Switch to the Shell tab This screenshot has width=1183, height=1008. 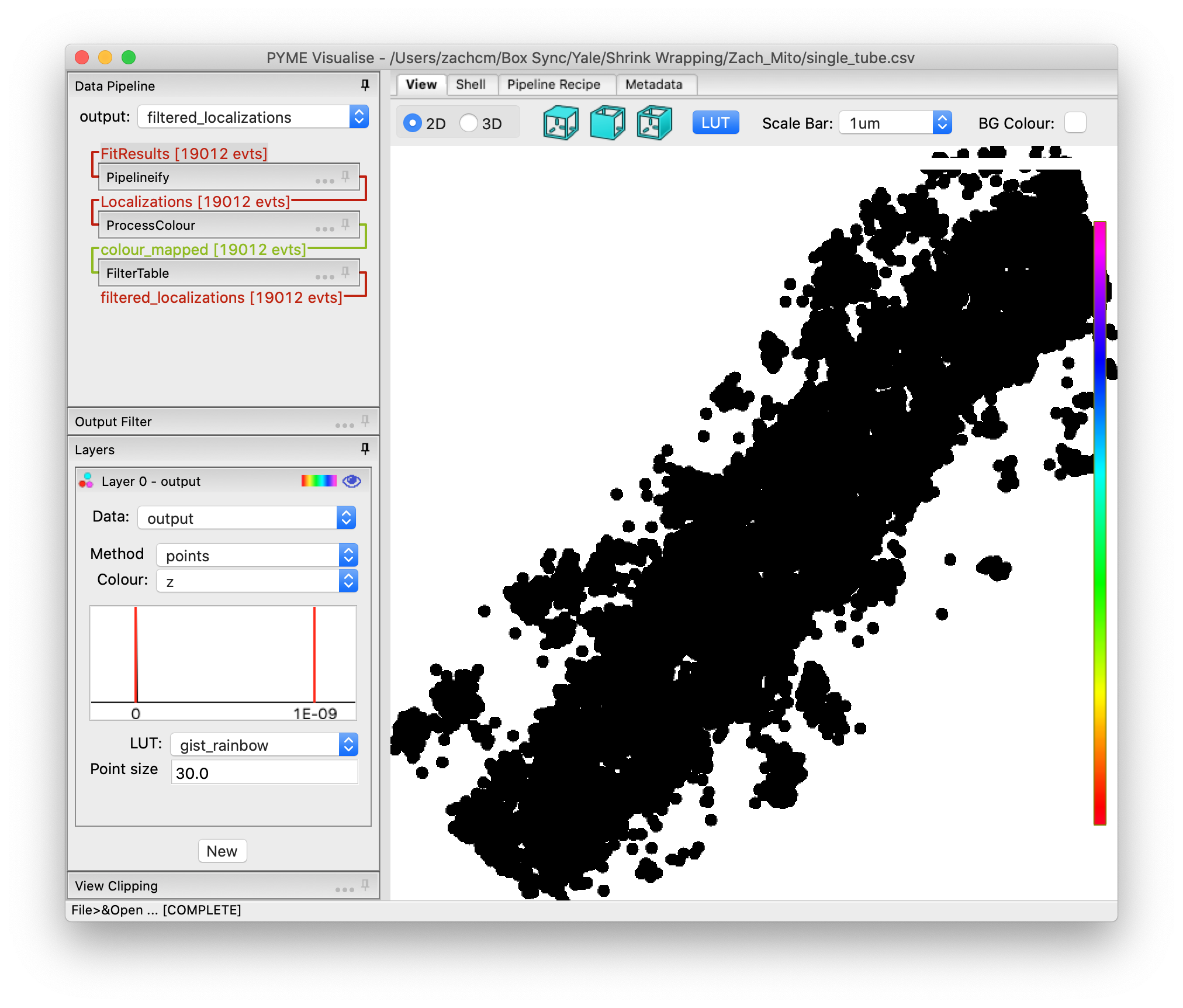pos(472,84)
